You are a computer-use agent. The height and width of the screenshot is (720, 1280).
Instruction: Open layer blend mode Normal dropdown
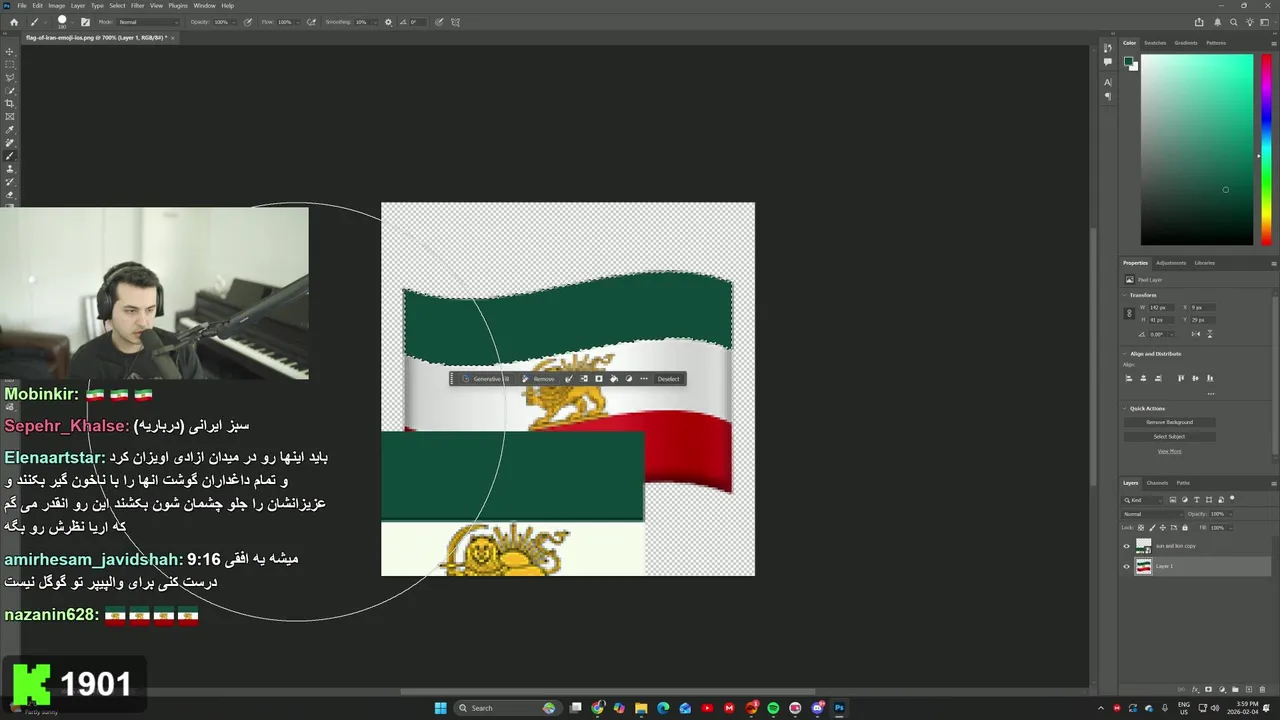coord(1152,514)
